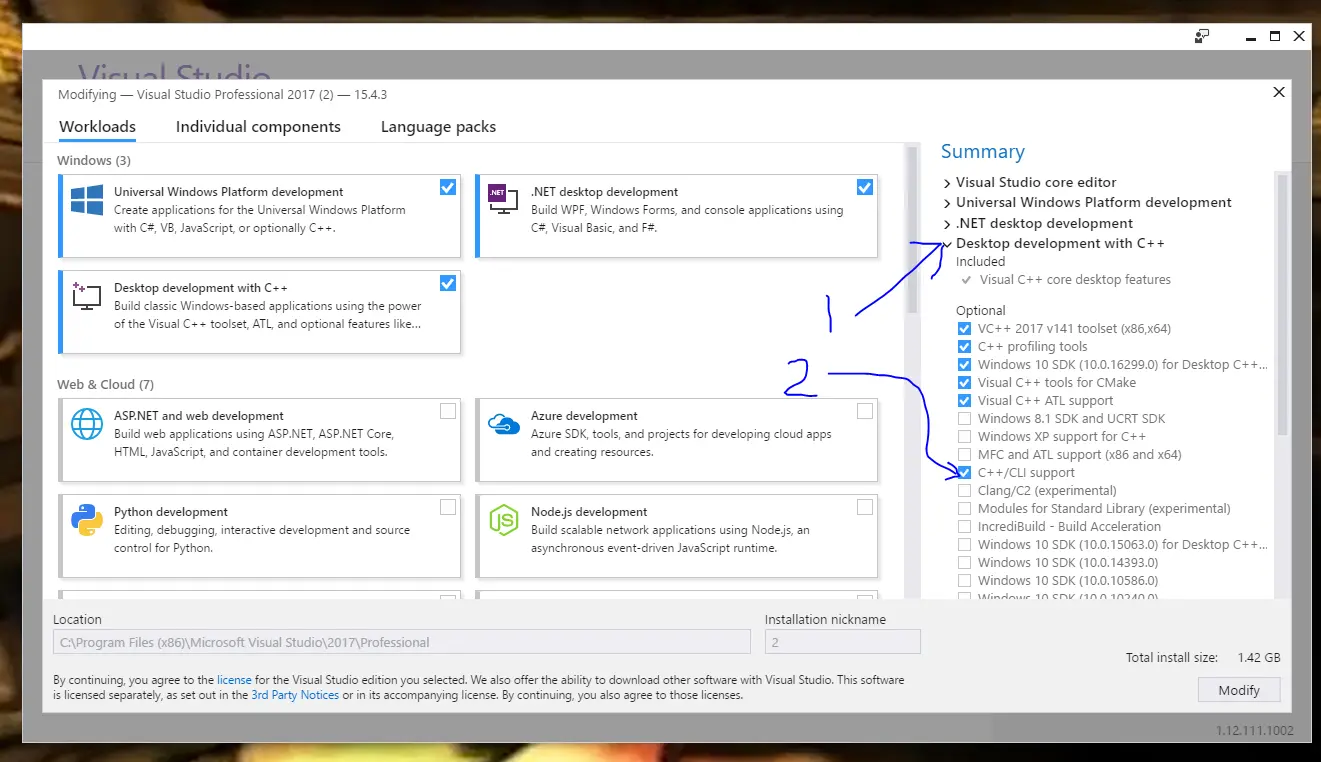This screenshot has height=762, width=1321.
Task: Uncheck .NET desktop development workload checkbox
Action: click(864, 187)
